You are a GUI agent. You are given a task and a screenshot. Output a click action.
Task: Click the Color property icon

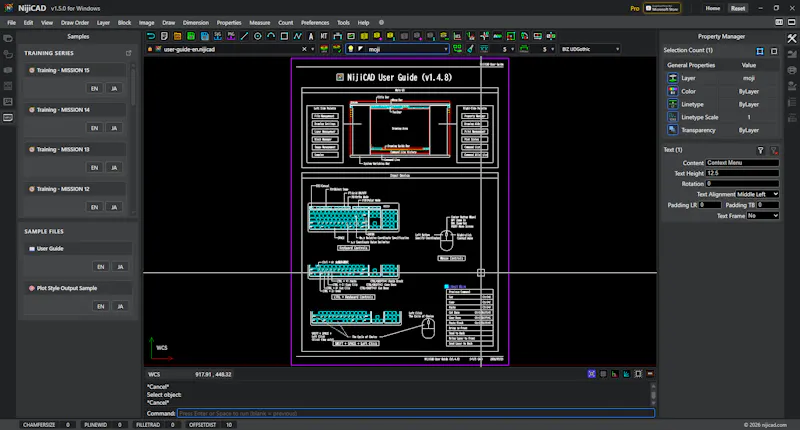click(x=672, y=91)
